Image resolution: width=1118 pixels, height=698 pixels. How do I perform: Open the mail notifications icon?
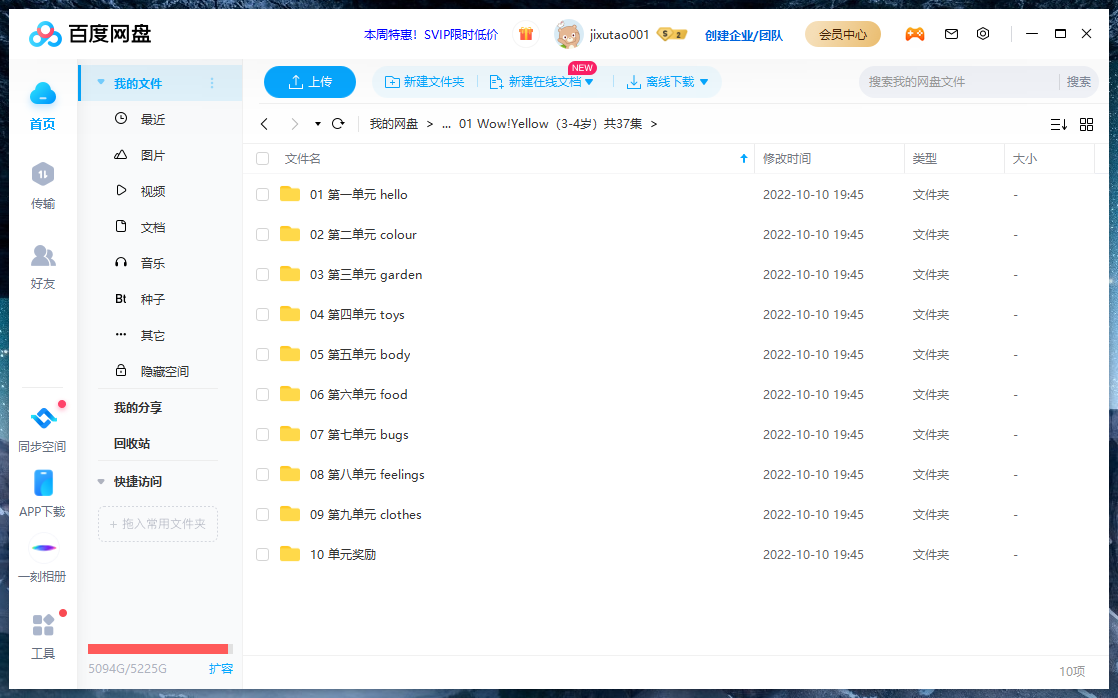[x=951, y=33]
